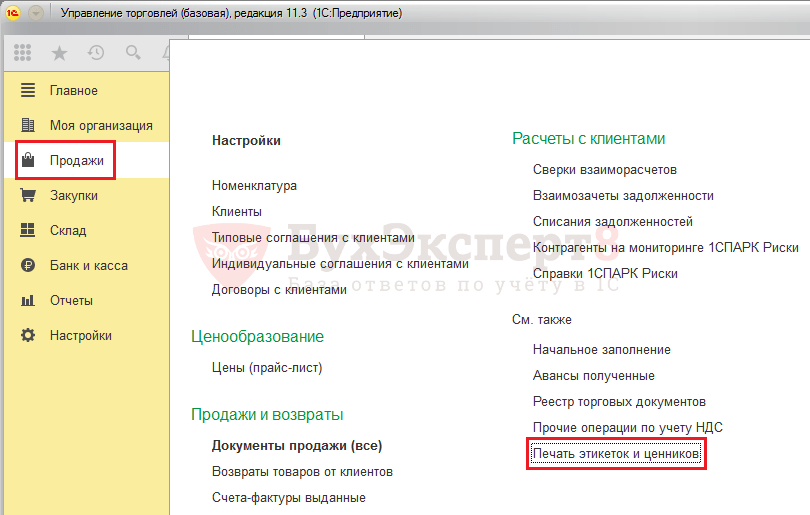Open Номенклатура link
The image size is (810, 515).
click(254, 185)
